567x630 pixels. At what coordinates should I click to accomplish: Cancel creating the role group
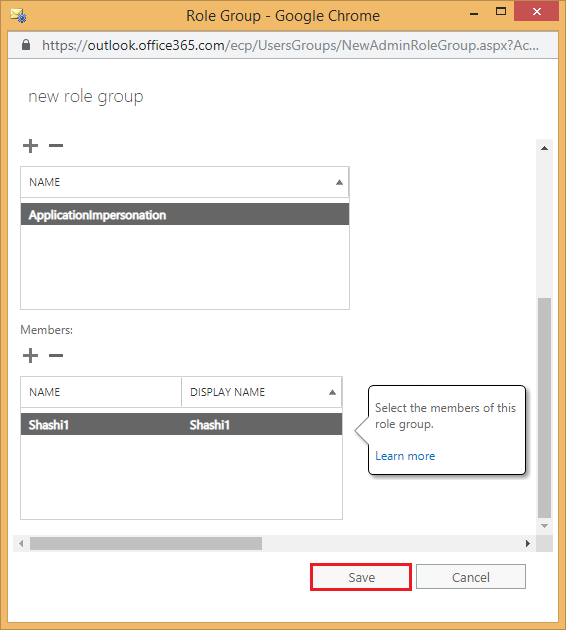pyautogui.click(x=471, y=577)
